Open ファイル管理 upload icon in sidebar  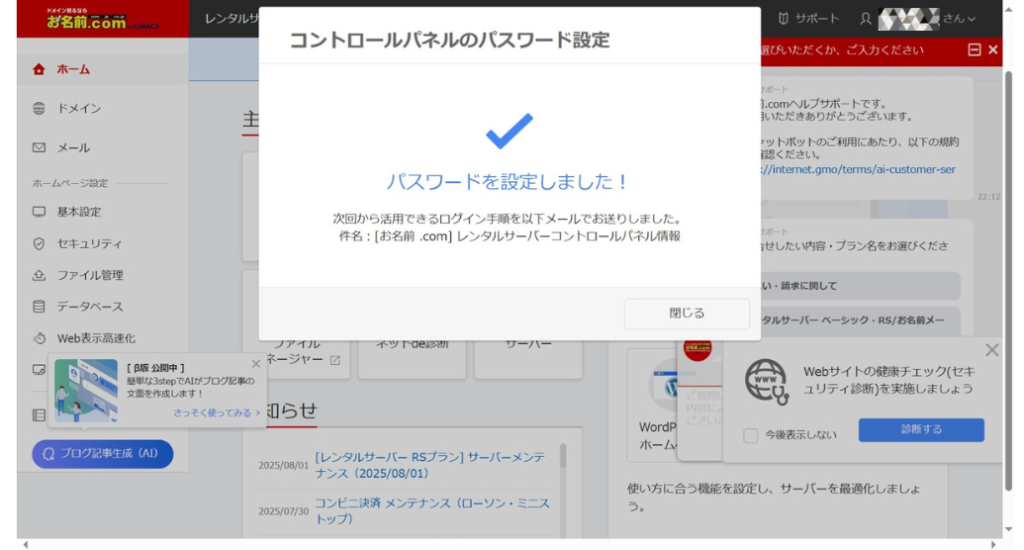point(39,275)
